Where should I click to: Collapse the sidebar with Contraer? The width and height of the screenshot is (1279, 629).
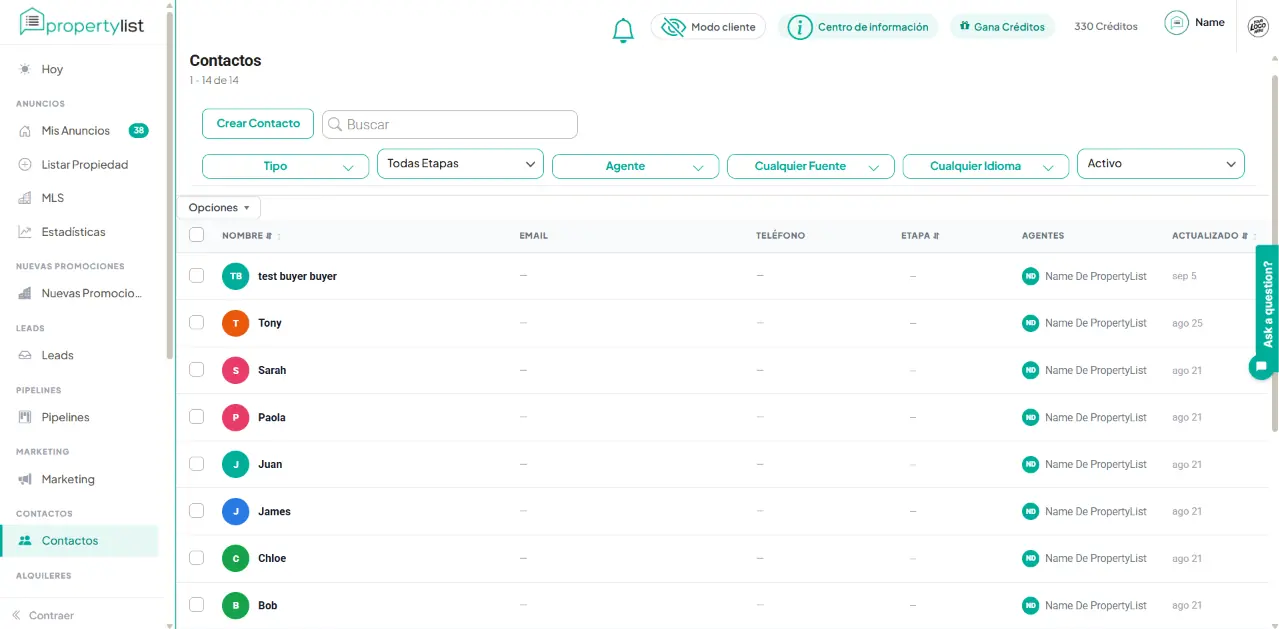coord(44,615)
